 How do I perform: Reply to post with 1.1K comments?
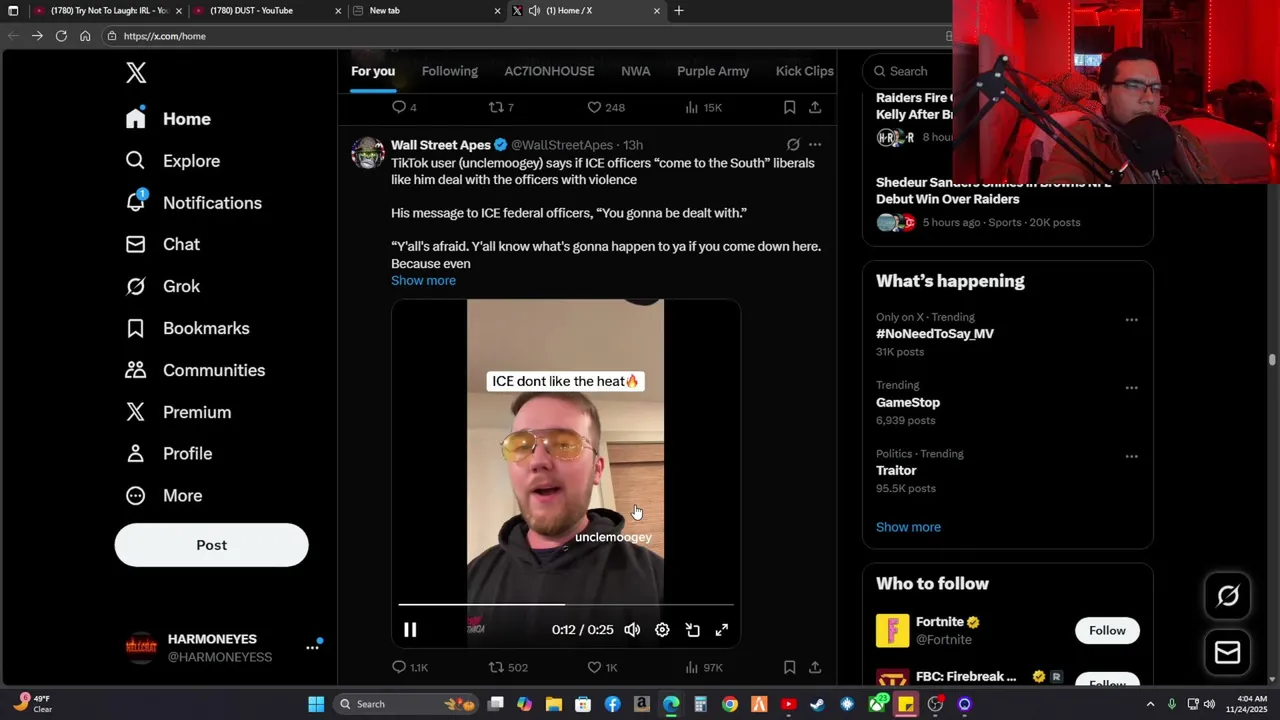(409, 667)
